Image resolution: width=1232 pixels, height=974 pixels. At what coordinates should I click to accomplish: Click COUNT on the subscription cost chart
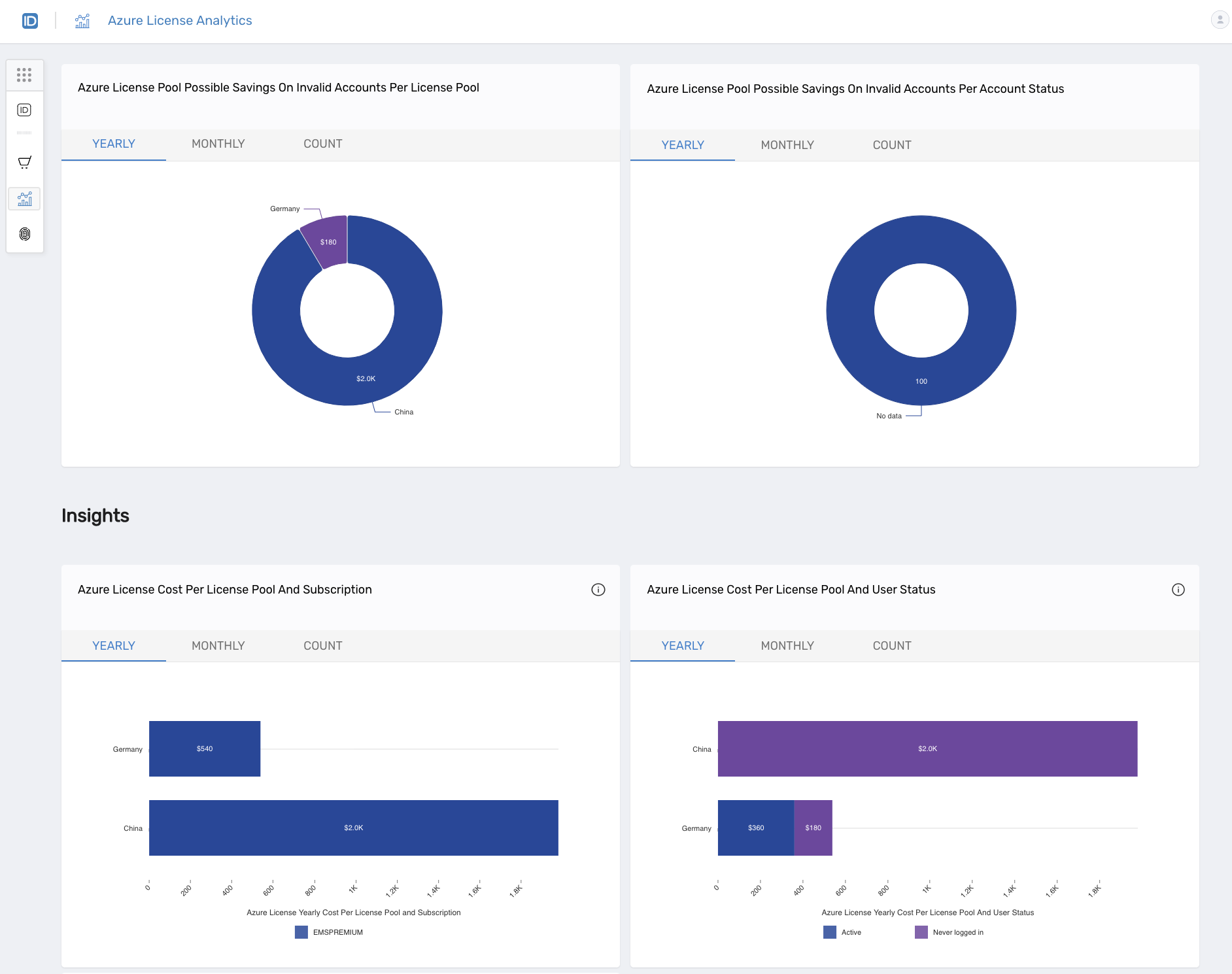[322, 645]
